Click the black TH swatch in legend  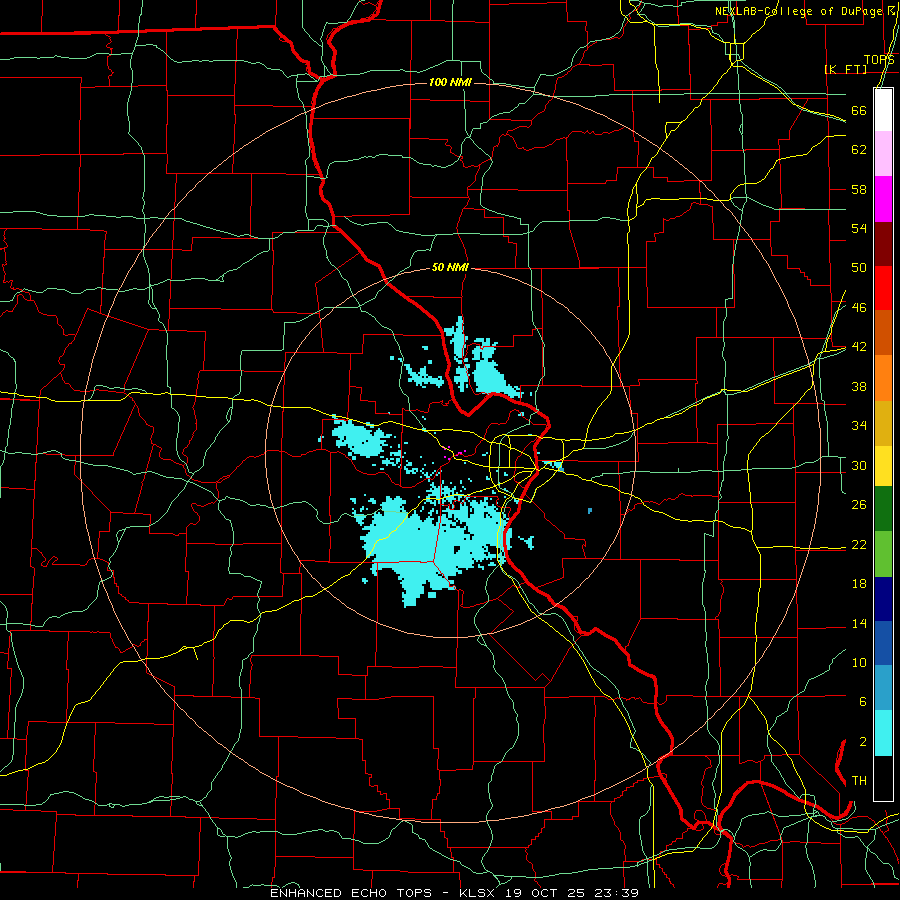[x=883, y=778]
